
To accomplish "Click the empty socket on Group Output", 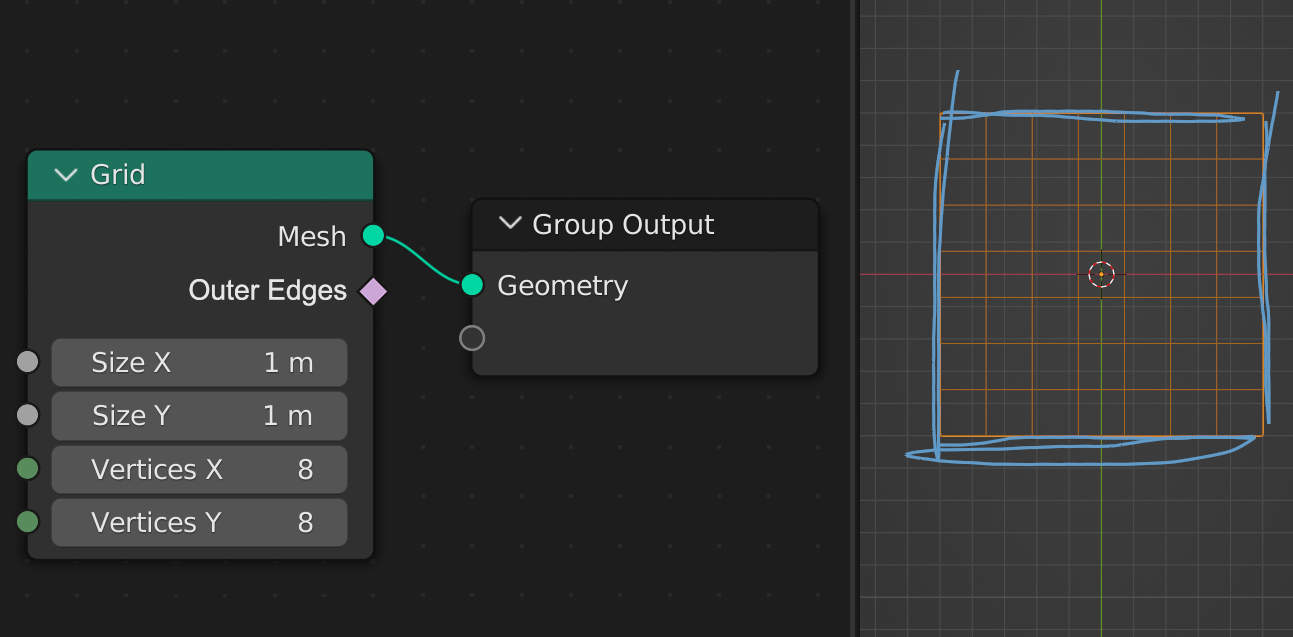I will pyautogui.click(x=472, y=338).
